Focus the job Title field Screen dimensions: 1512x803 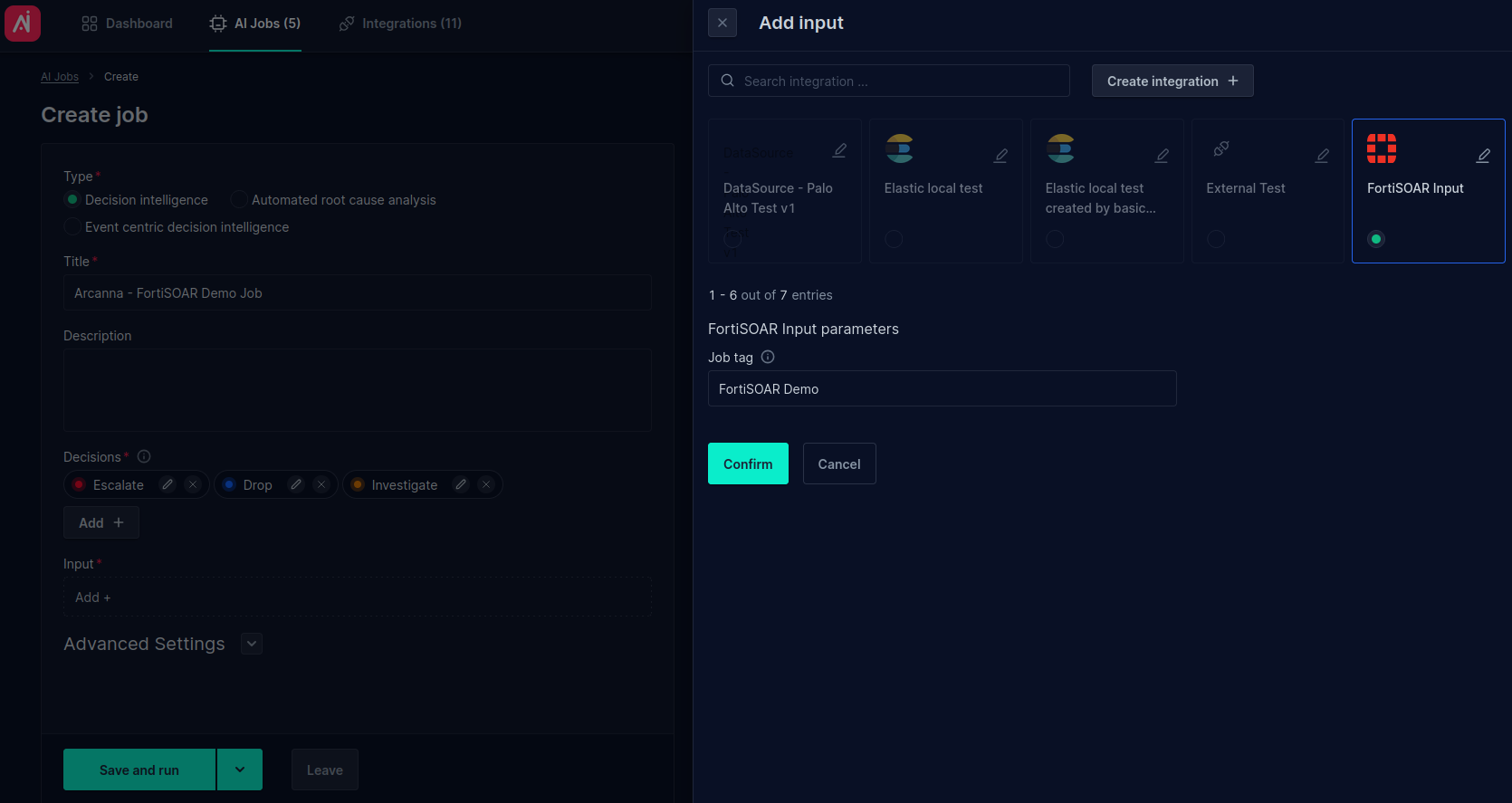[358, 292]
